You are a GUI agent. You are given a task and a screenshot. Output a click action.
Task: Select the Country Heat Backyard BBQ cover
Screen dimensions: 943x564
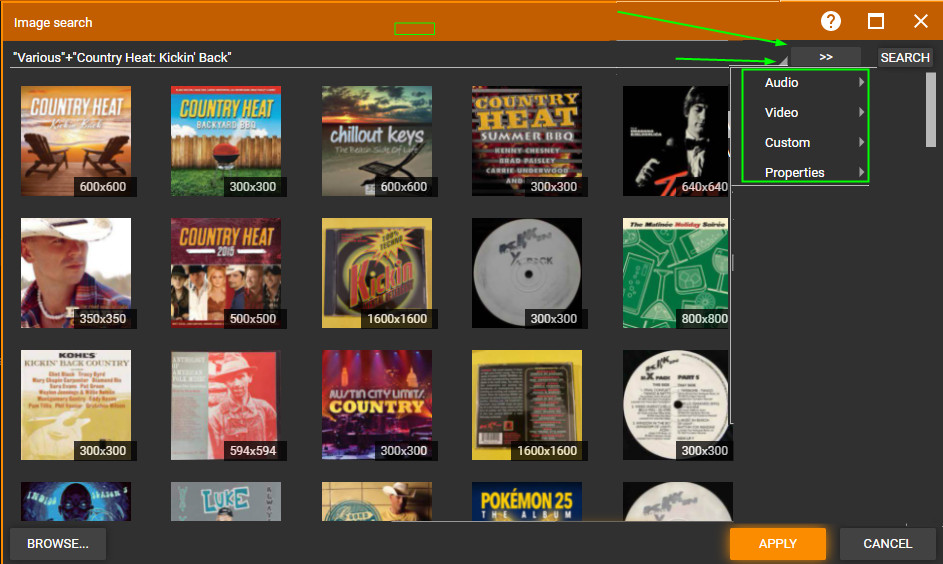[226, 140]
